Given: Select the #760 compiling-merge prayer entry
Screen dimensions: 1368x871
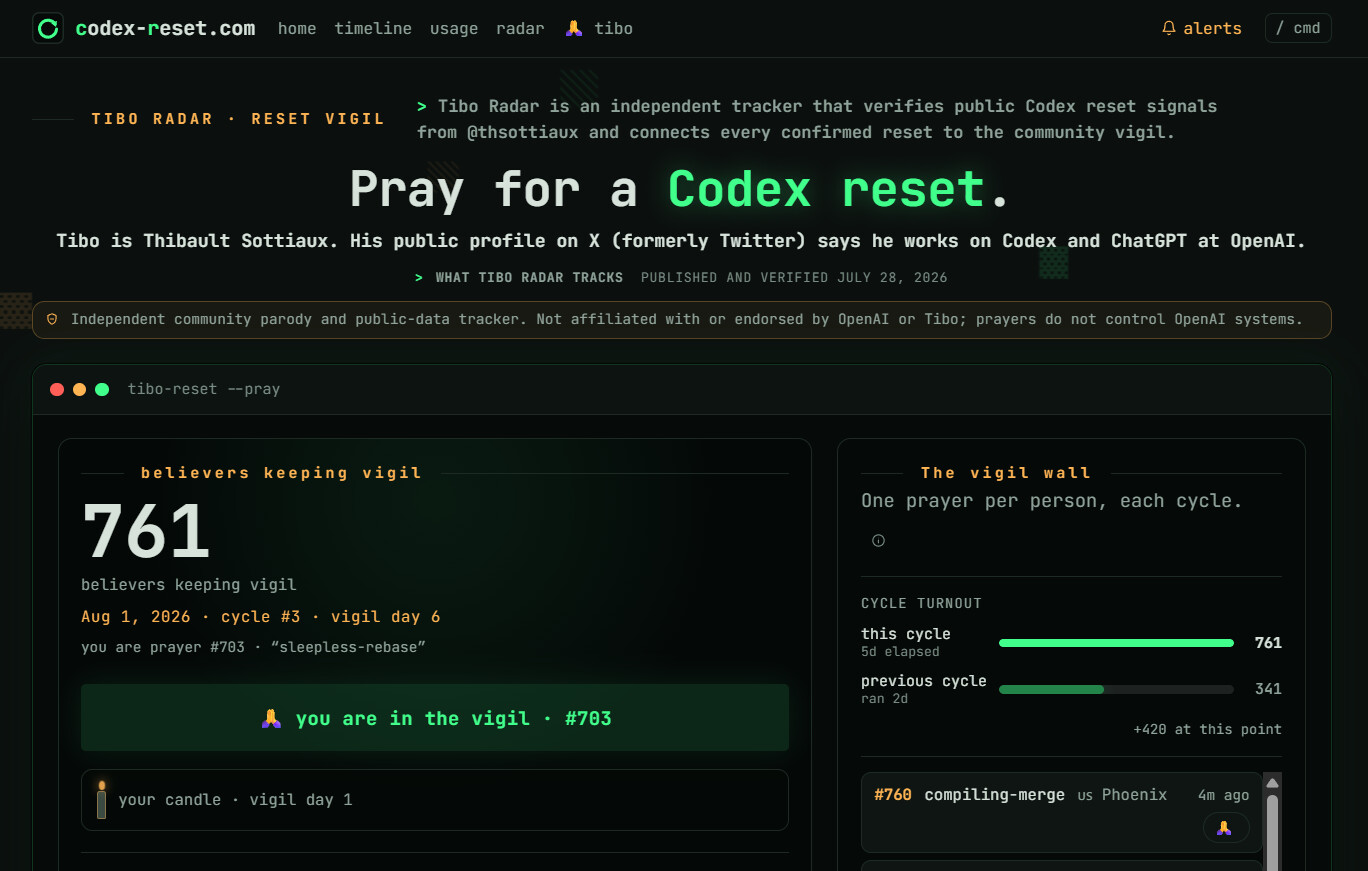Looking at the screenshot, I should 1061,812.
